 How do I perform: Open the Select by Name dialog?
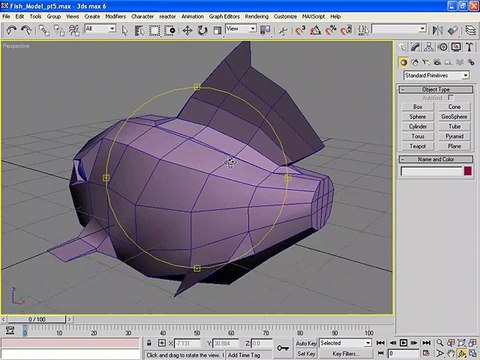click(139, 31)
